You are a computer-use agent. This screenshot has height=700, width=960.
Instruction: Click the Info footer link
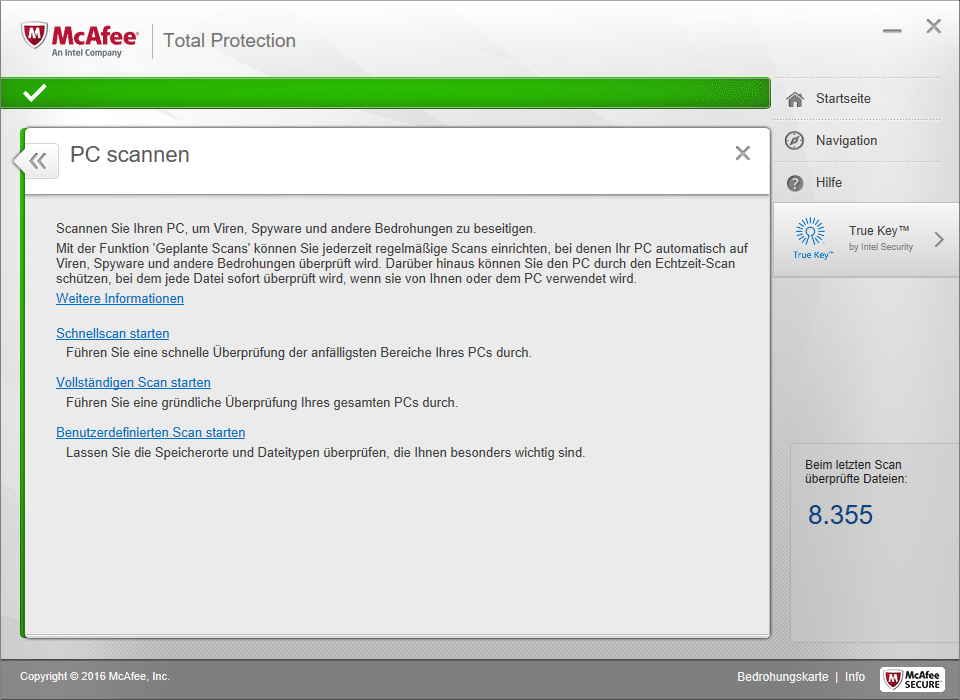855,677
